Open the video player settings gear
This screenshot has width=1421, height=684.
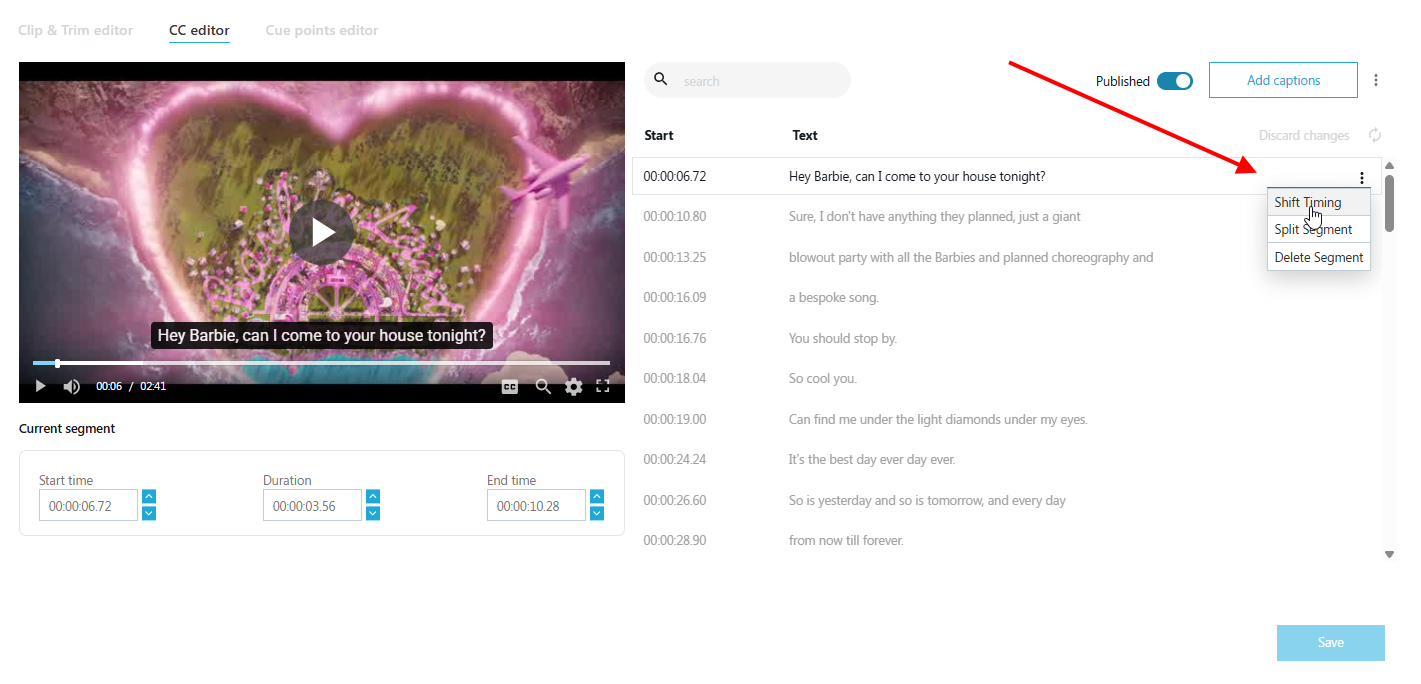tap(573, 386)
